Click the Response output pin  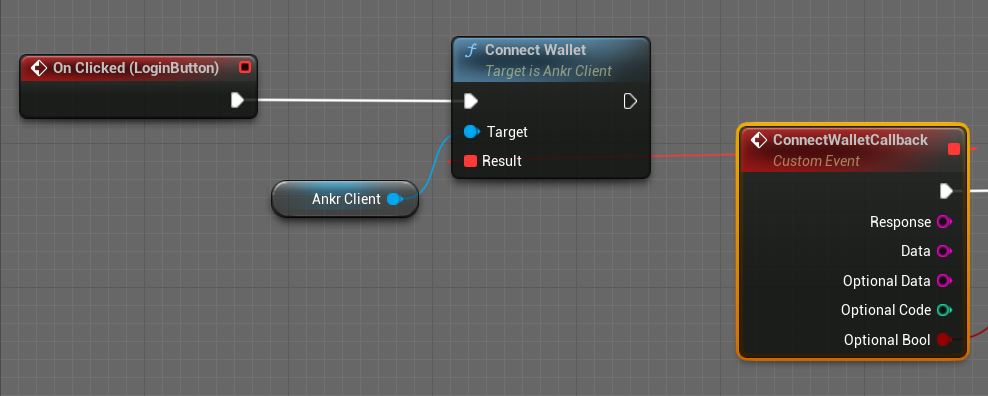click(x=944, y=222)
